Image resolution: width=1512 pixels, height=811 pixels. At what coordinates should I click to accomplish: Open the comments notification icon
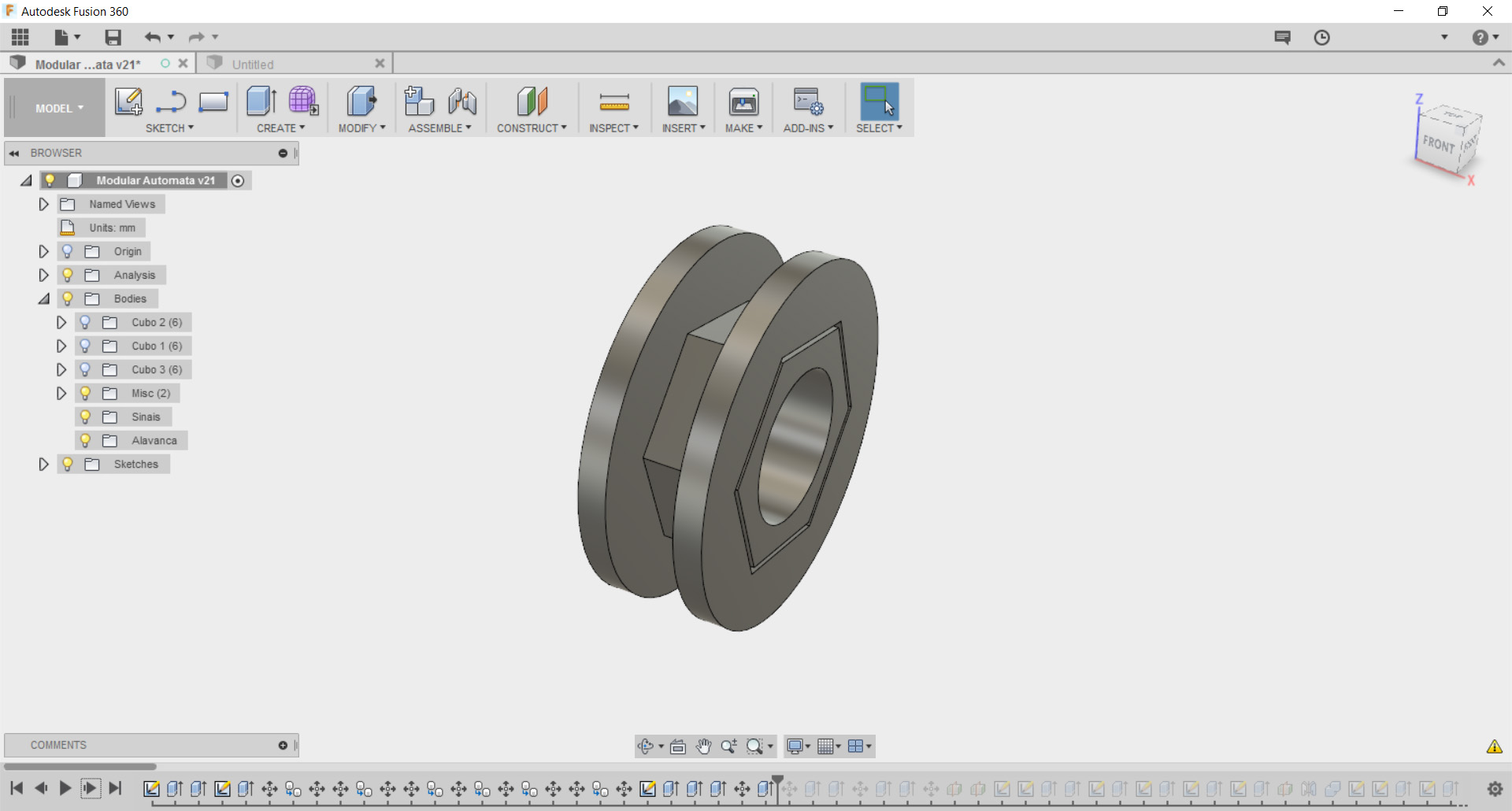[1282, 37]
